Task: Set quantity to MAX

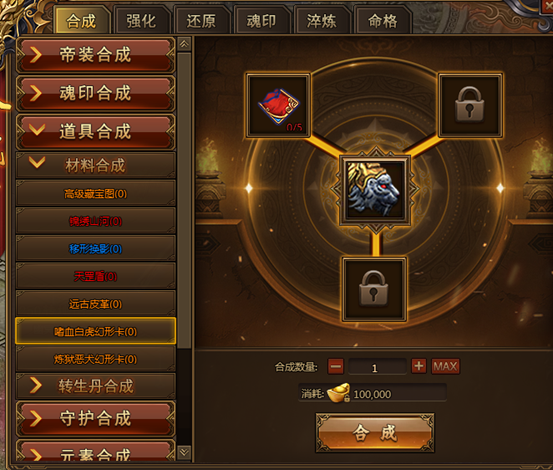Action: point(445,366)
